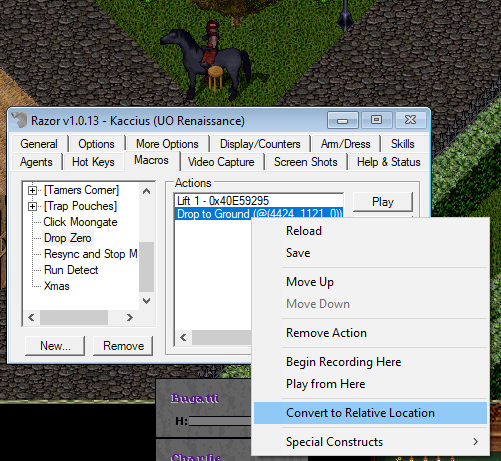This screenshot has width=501, height=461.
Task: Choose Begin Recording Here
Action: coord(370,362)
